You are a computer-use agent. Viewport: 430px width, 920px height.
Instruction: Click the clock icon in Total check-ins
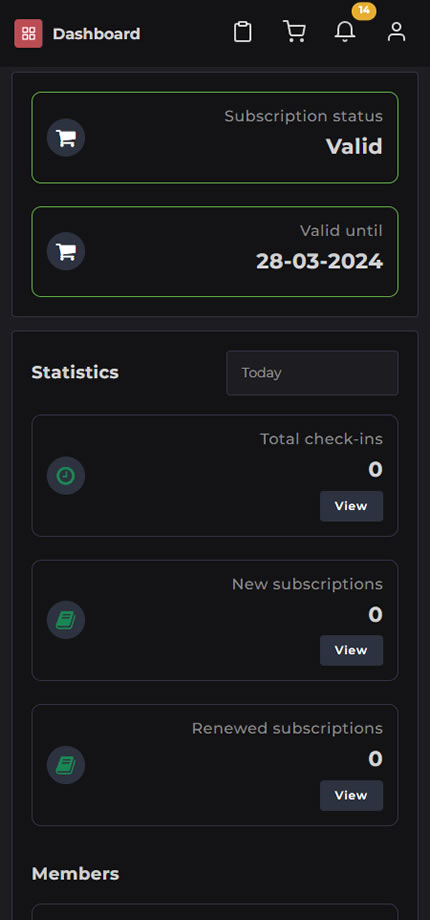[66, 476]
